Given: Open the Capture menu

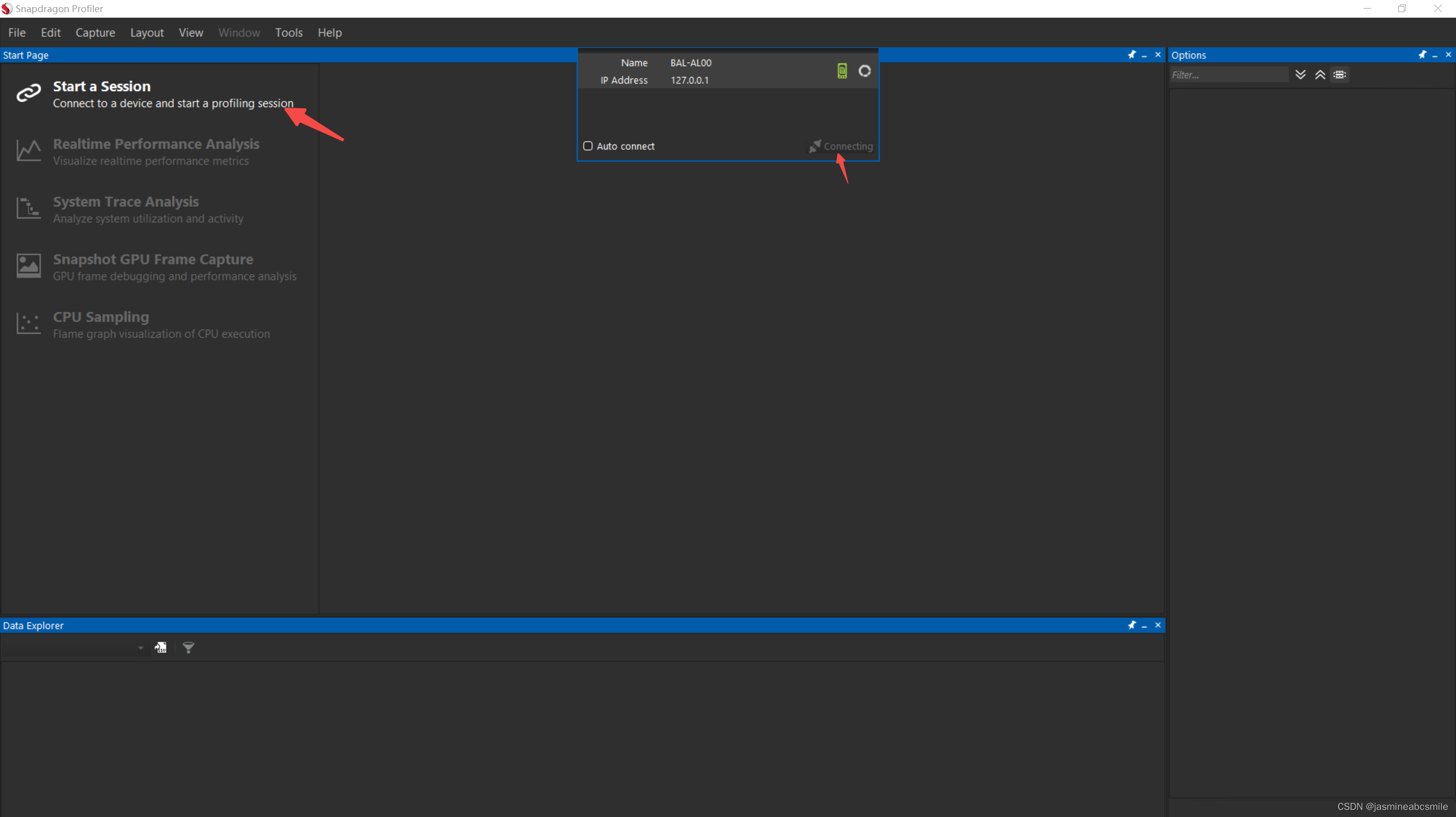Looking at the screenshot, I should pyautogui.click(x=95, y=32).
